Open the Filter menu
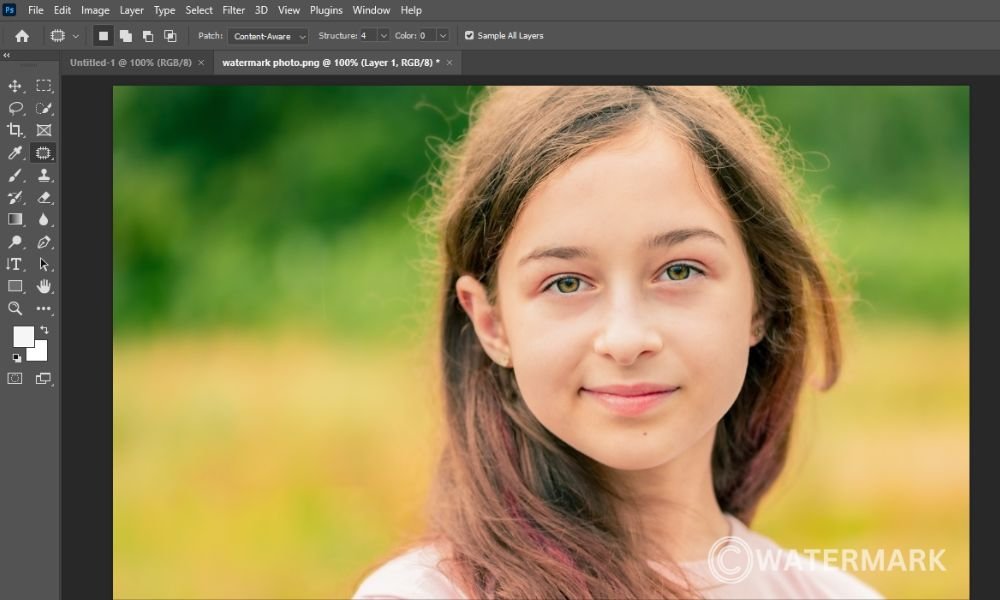 [x=233, y=10]
